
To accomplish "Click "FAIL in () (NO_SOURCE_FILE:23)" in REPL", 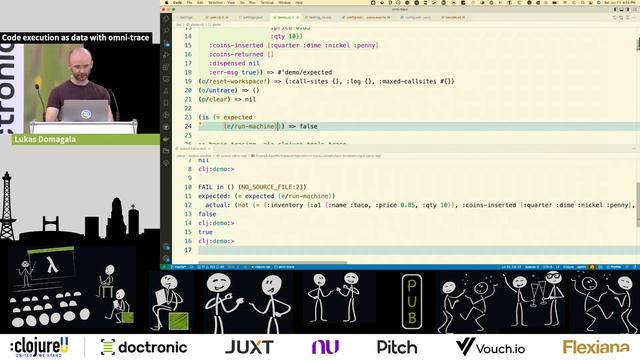I will (252, 187).
